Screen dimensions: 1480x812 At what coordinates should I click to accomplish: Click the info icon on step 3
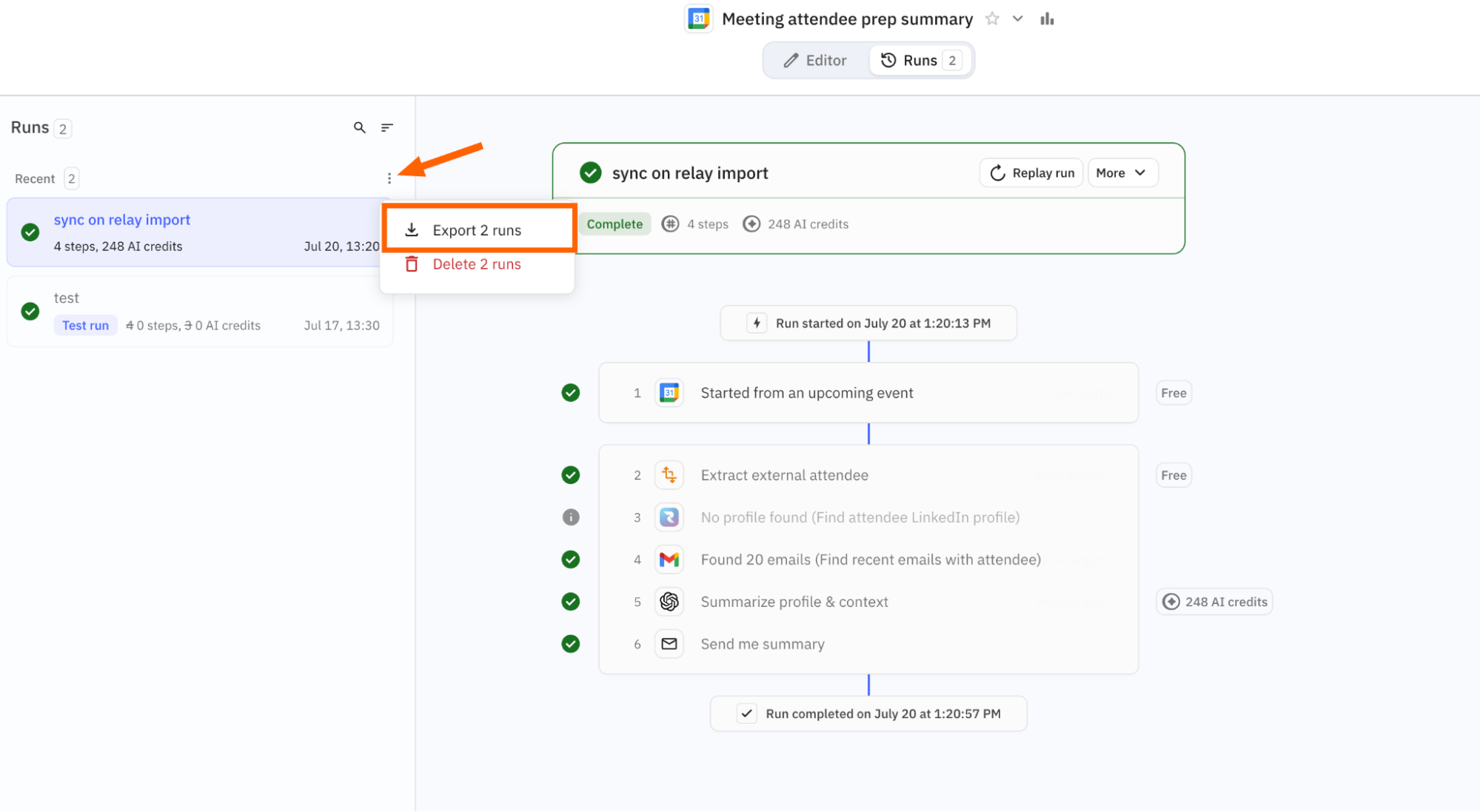pos(571,517)
